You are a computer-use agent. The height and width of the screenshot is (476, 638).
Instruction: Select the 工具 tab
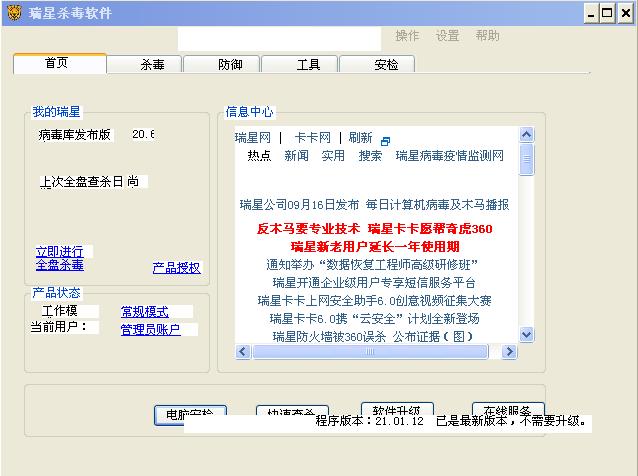click(299, 64)
